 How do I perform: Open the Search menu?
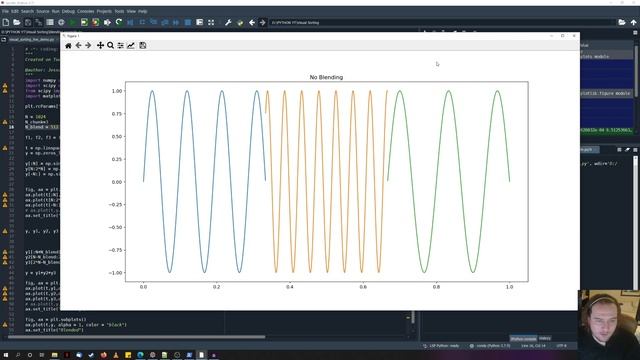tap(27, 11)
